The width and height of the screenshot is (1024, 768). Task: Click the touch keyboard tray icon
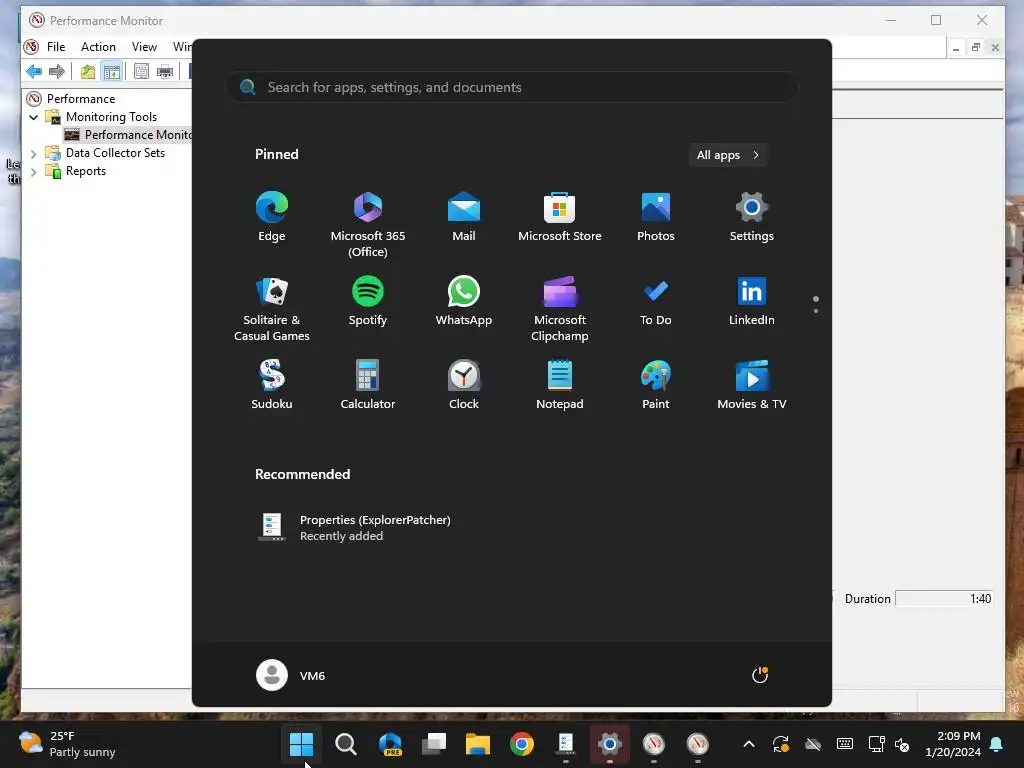point(844,744)
